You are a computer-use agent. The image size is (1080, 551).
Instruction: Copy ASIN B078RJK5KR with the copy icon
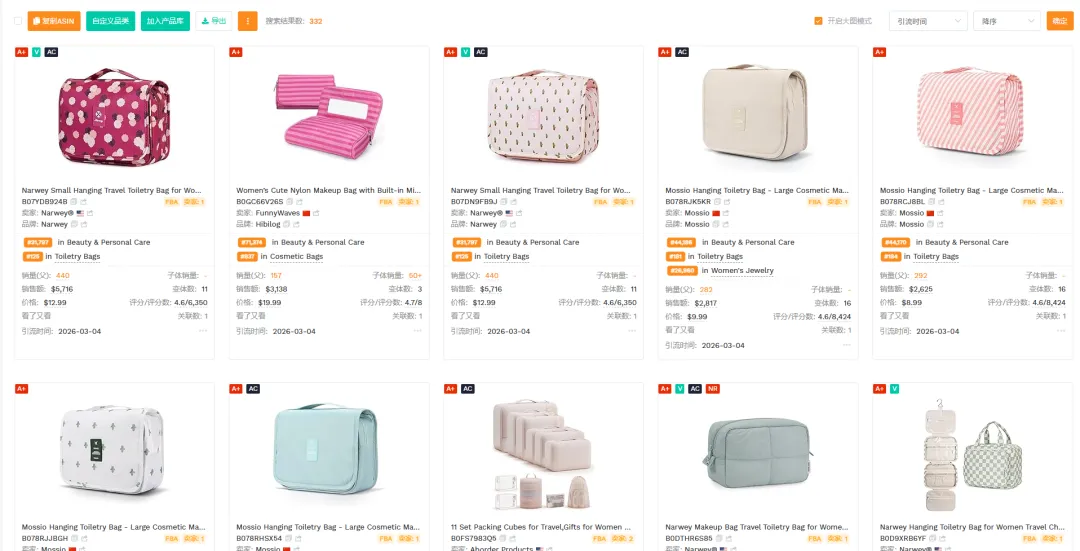coord(717,202)
